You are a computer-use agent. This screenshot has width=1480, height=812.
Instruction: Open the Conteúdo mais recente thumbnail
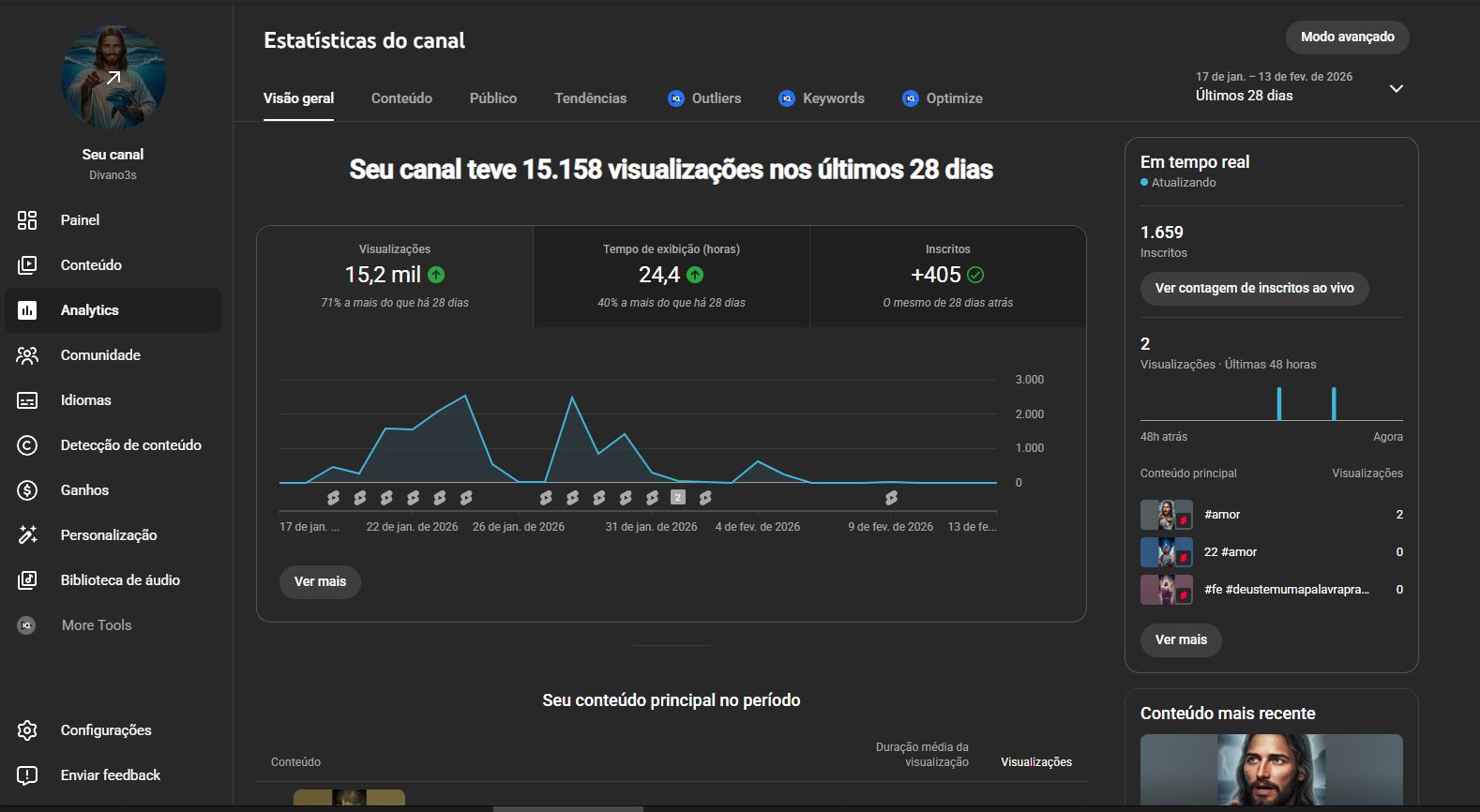(x=1272, y=770)
